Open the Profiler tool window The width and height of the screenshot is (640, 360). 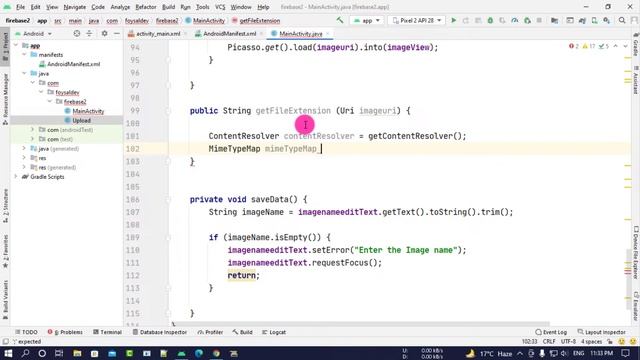click(x=210, y=332)
